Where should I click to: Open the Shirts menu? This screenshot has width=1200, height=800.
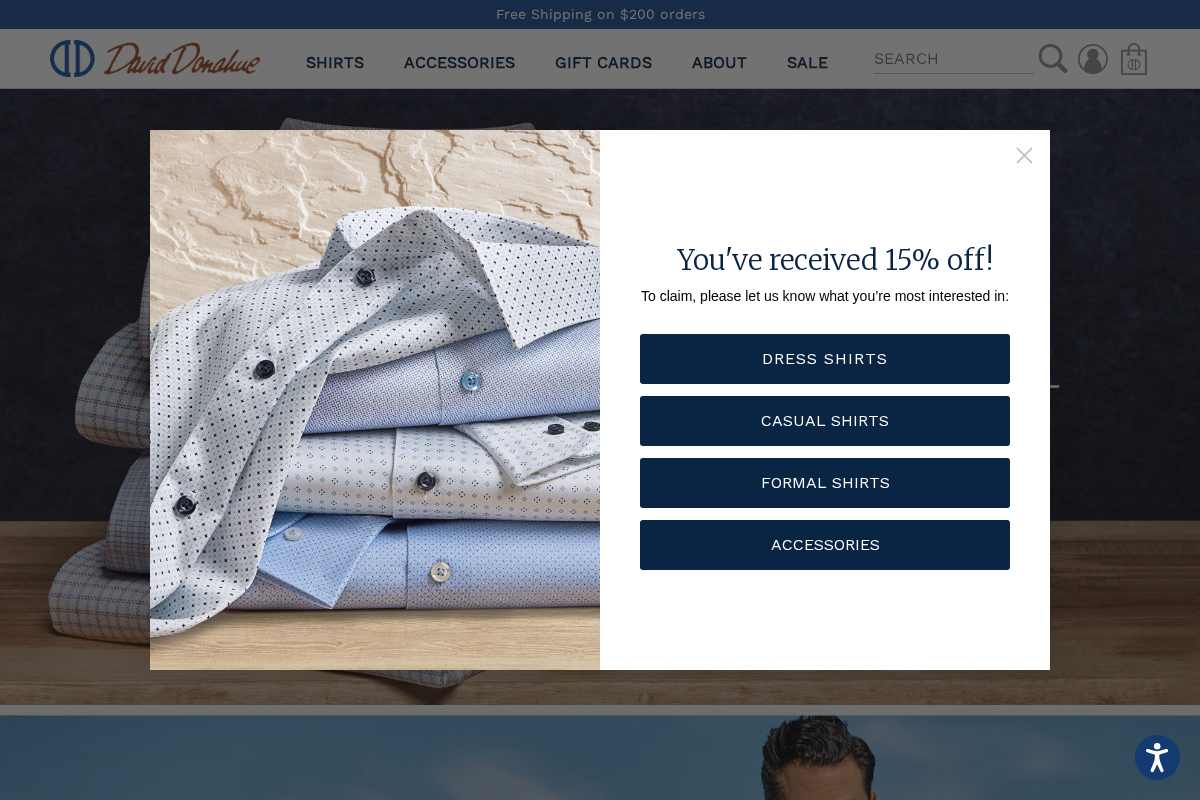335,63
